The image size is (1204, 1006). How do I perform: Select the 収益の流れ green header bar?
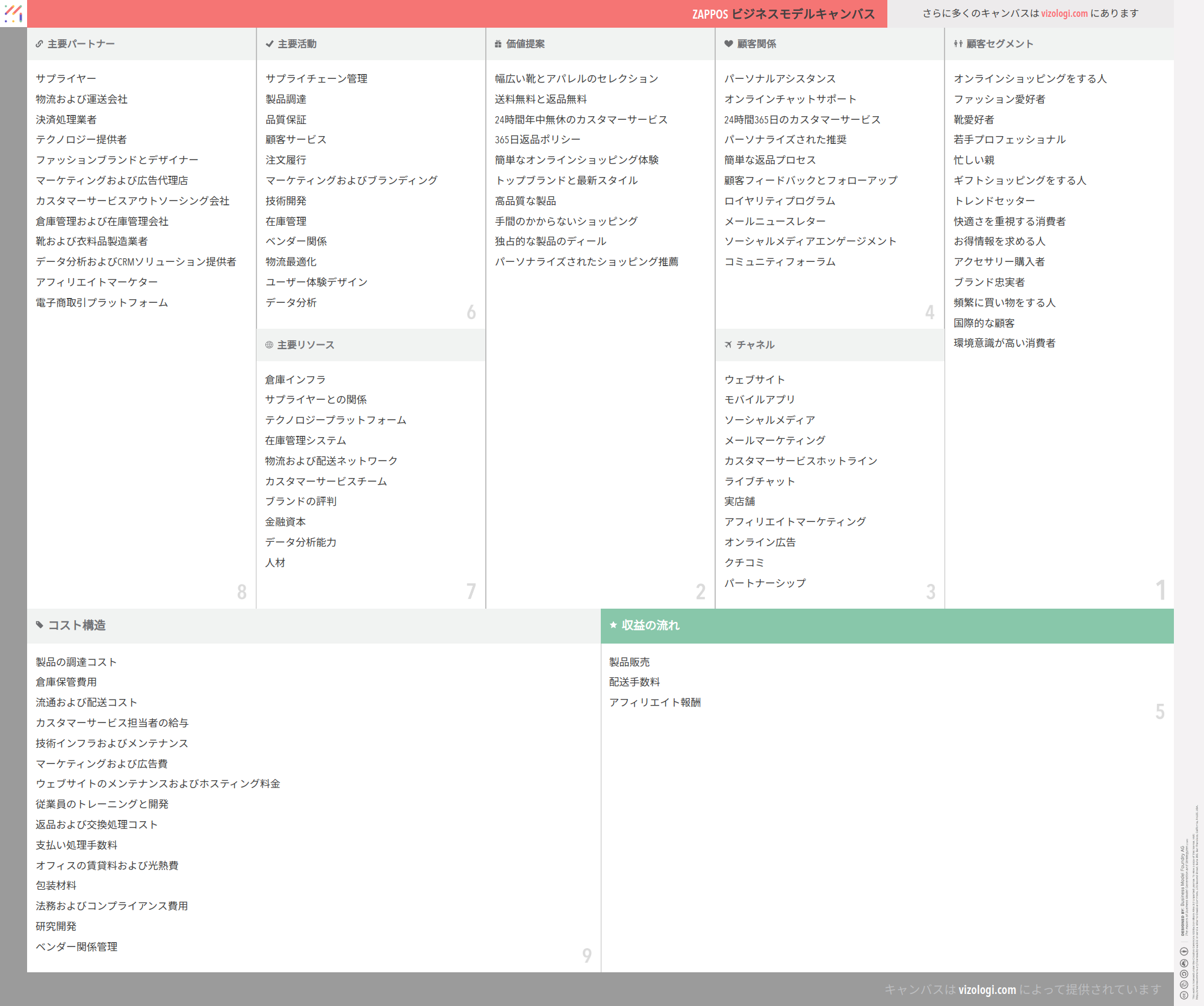click(887, 626)
